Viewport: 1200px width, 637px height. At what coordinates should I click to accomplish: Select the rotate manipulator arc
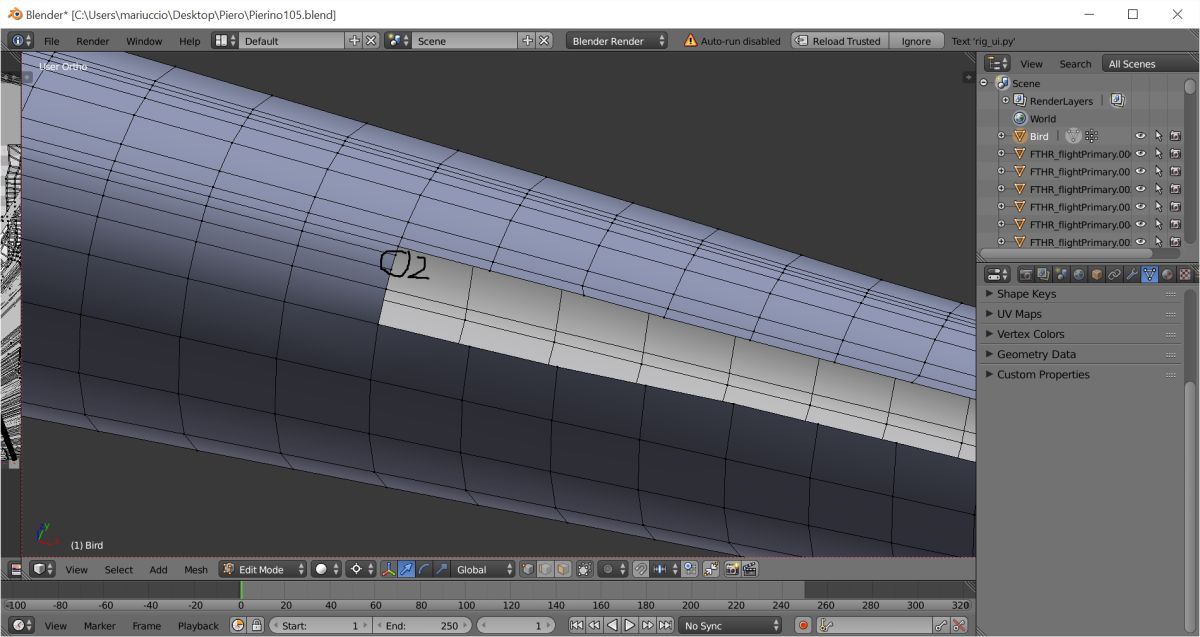424,569
